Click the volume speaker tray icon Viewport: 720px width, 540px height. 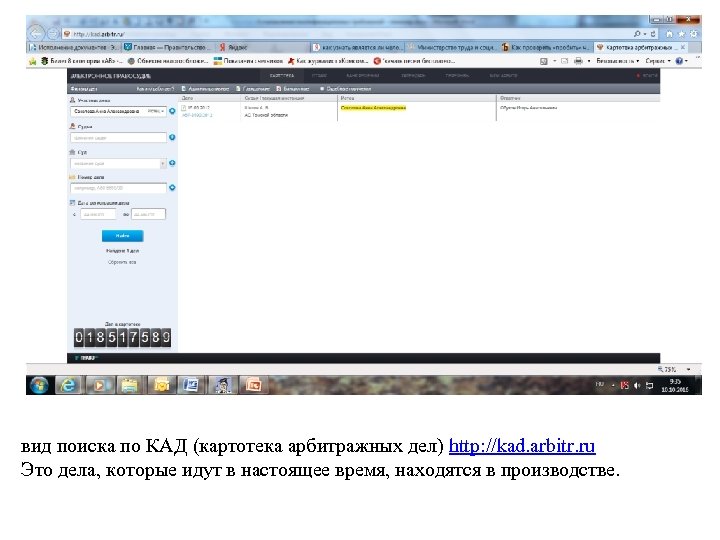637,386
